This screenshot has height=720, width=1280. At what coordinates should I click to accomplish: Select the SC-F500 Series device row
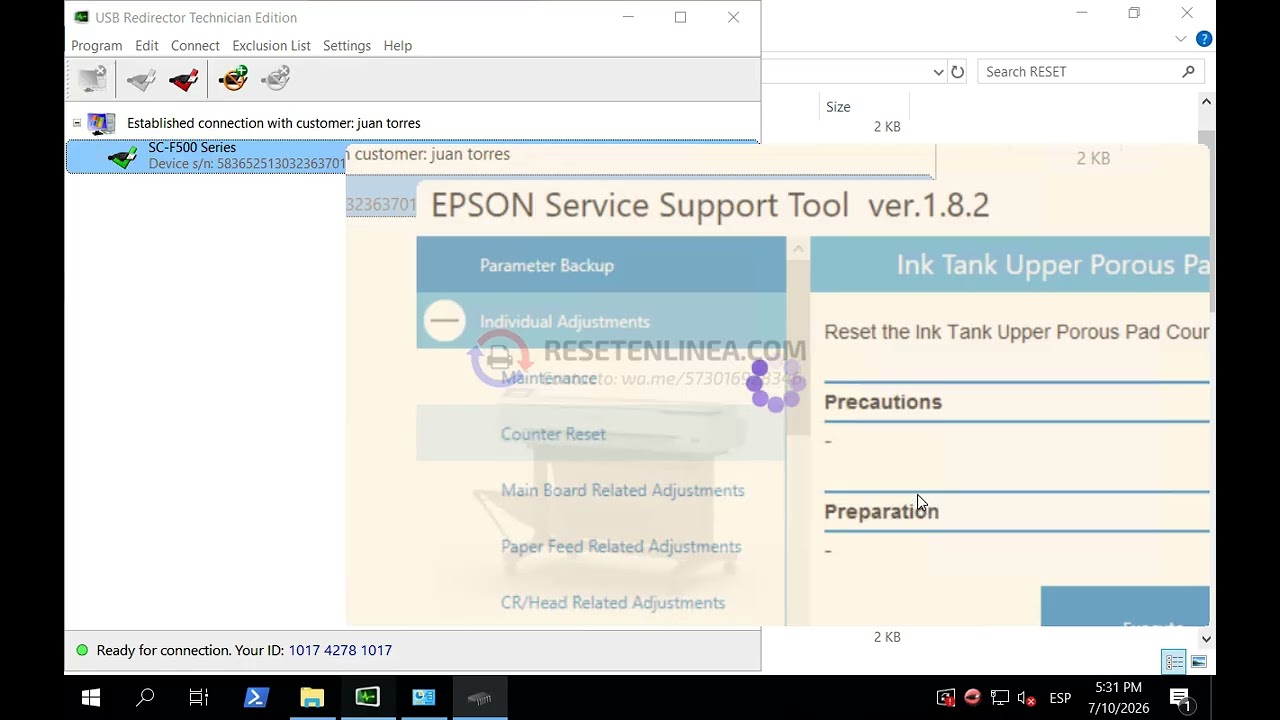(x=206, y=157)
